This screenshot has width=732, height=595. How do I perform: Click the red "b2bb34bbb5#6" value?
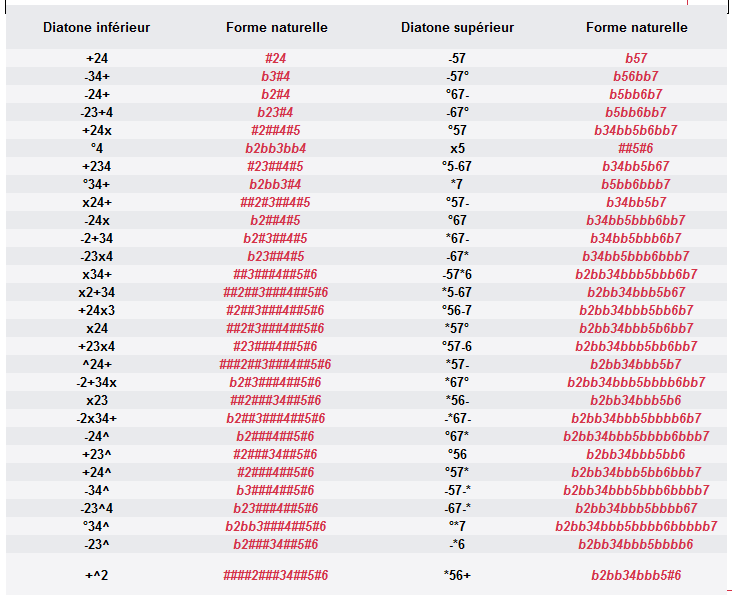coord(636,575)
